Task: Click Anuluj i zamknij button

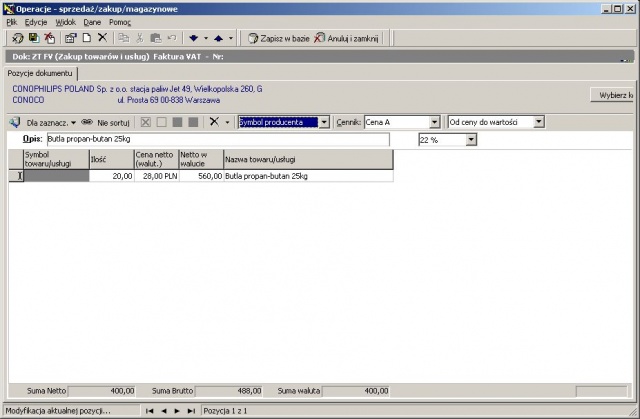Action: click(x=347, y=38)
